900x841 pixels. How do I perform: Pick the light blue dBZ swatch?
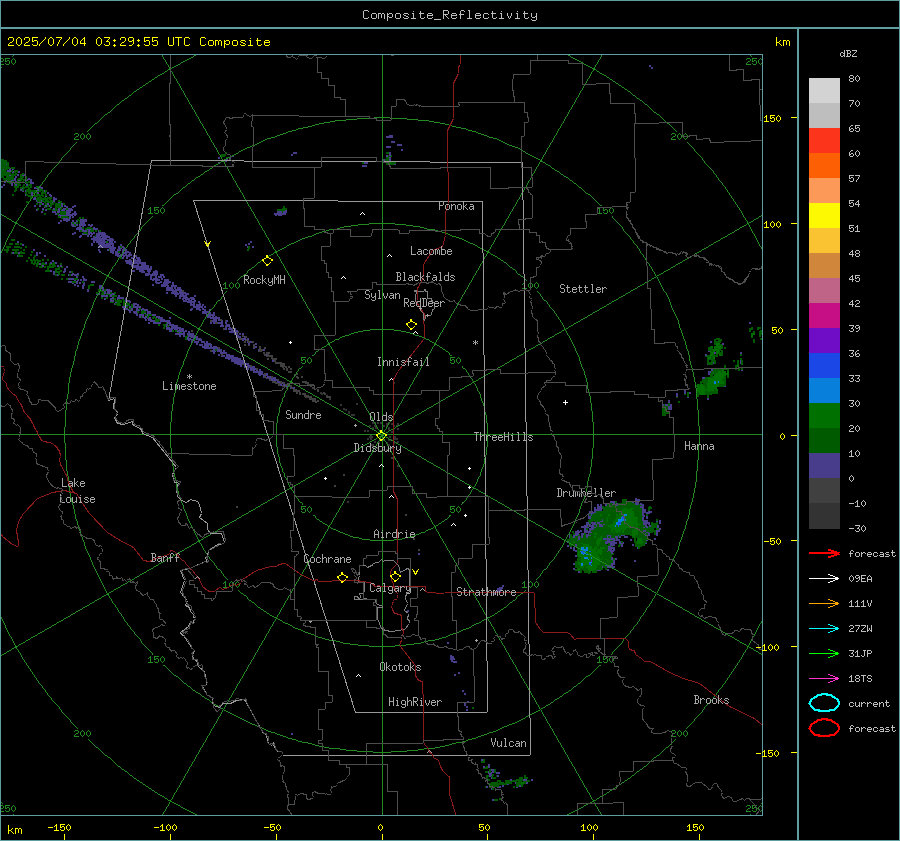tap(824, 391)
